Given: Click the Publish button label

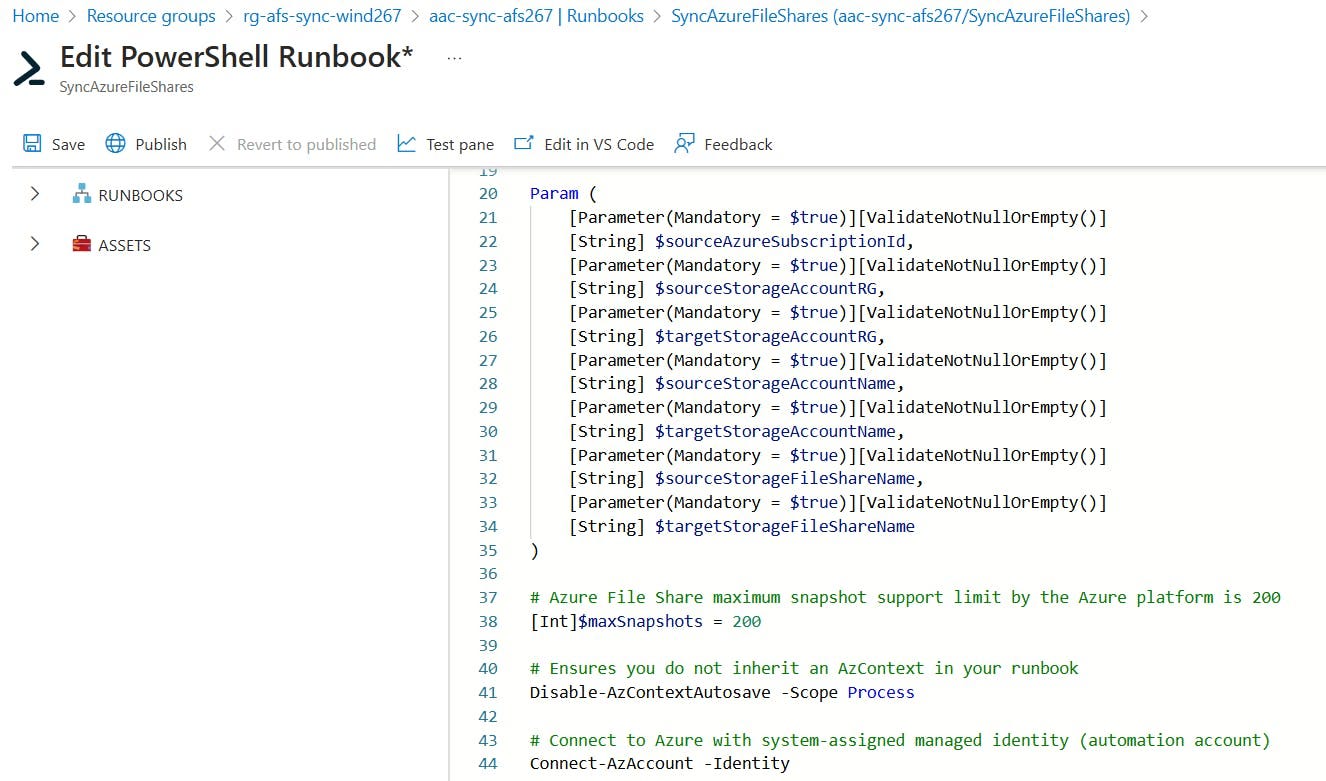Looking at the screenshot, I should click(161, 144).
